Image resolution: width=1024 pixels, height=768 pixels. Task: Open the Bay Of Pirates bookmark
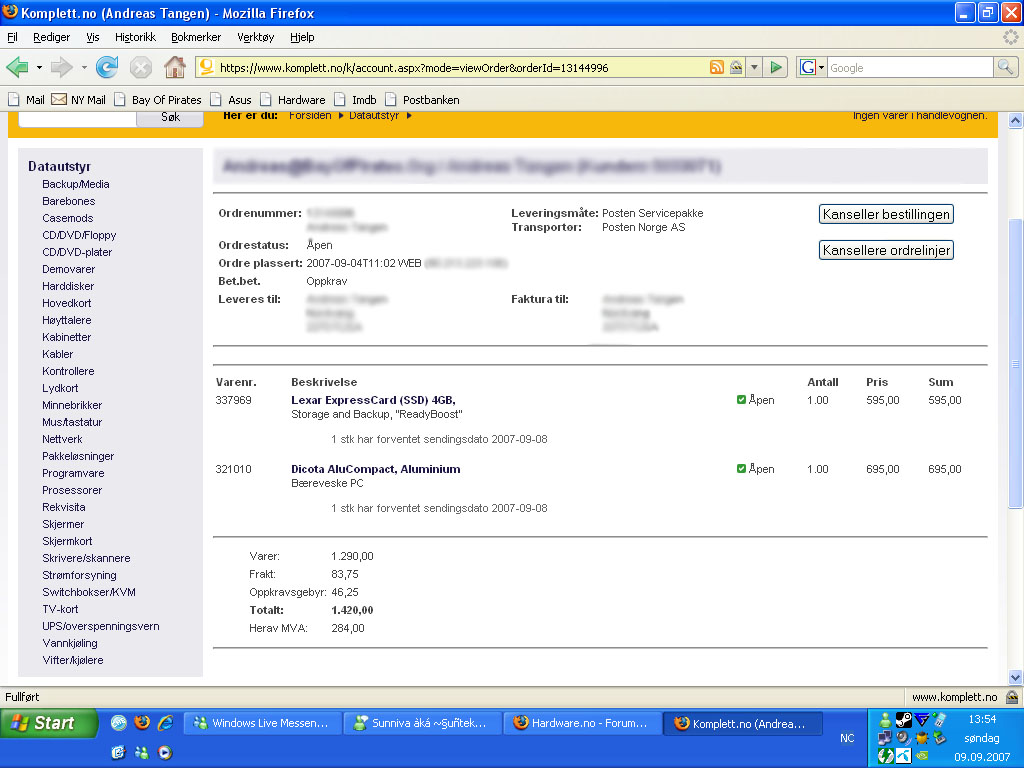click(x=158, y=100)
